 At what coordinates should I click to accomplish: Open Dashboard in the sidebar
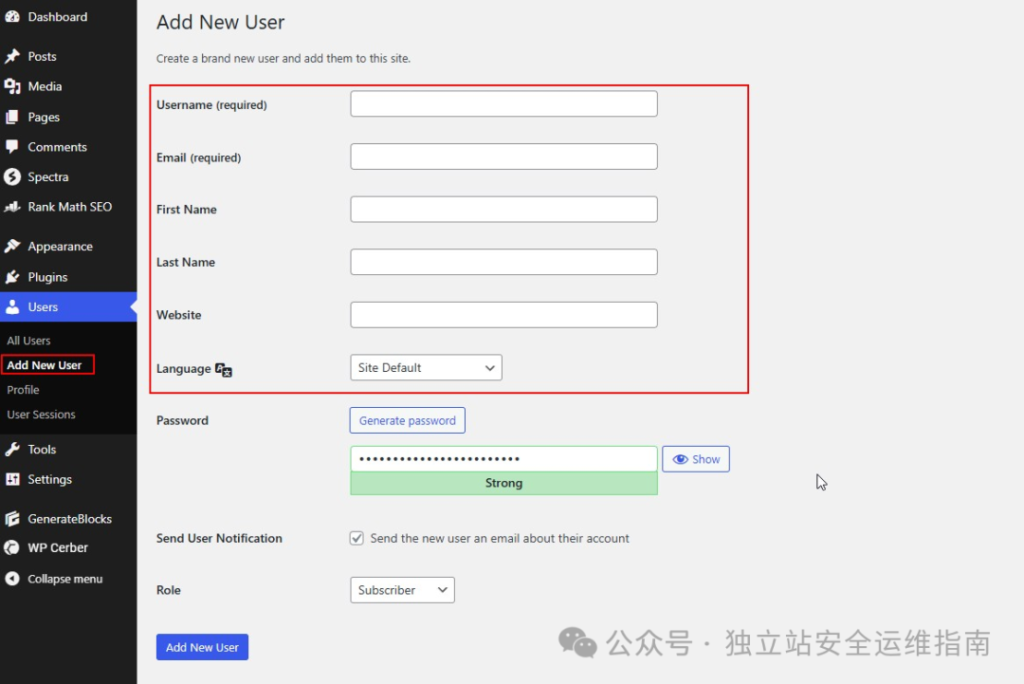click(69, 17)
